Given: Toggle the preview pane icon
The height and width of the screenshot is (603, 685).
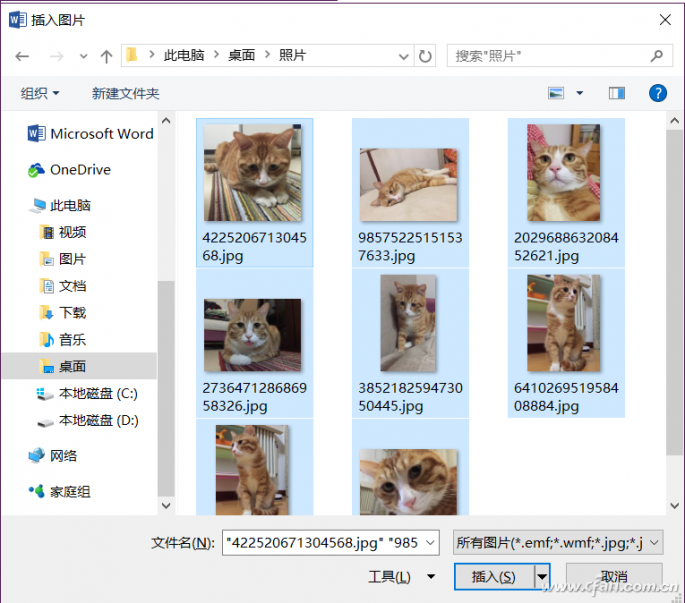Looking at the screenshot, I should click(617, 93).
